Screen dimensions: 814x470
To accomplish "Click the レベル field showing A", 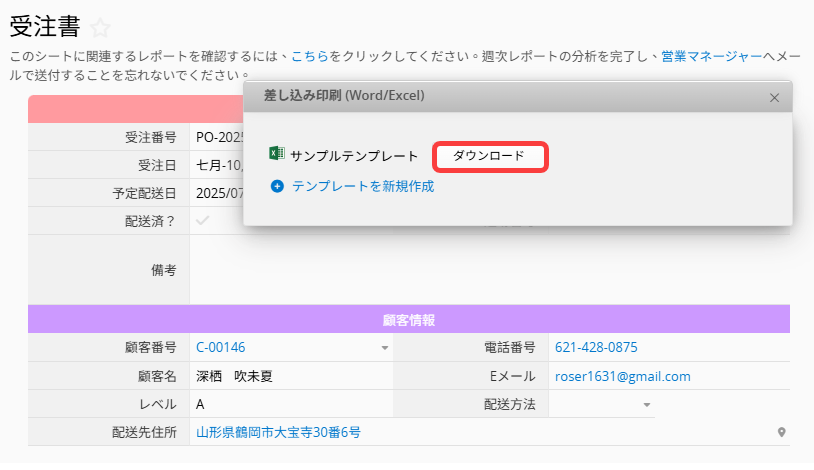I will pos(290,405).
